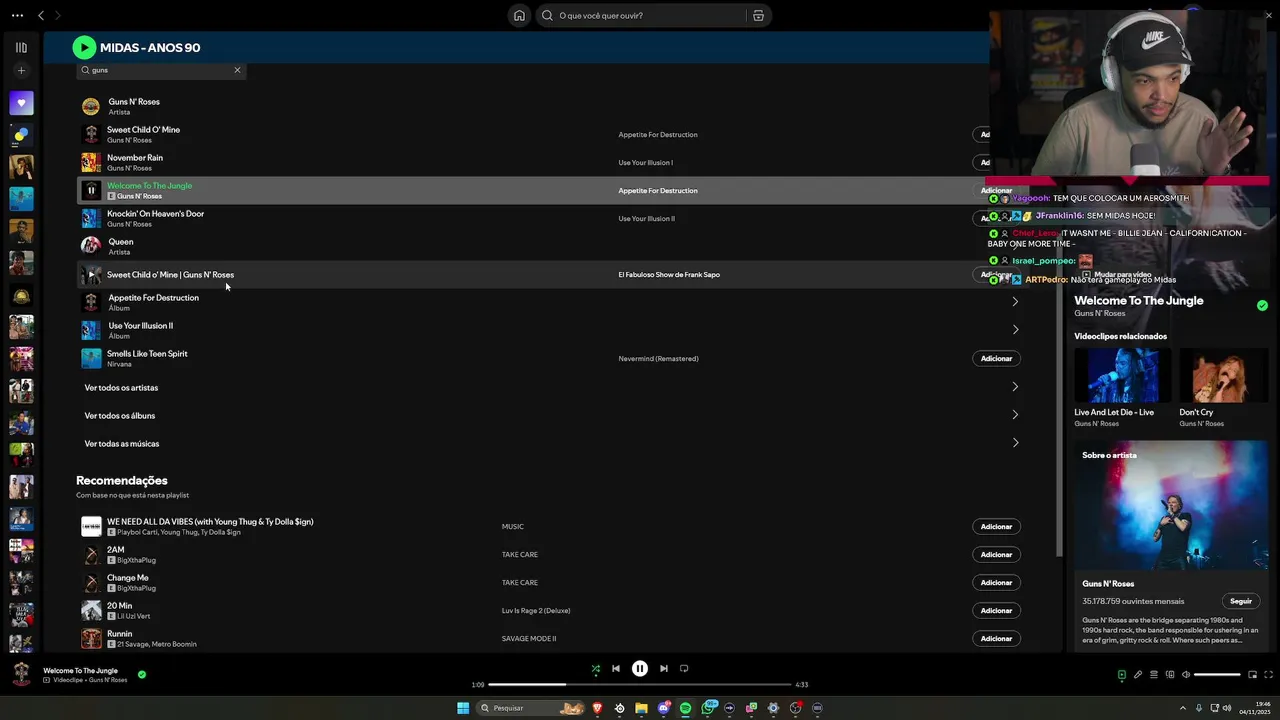Image resolution: width=1280 pixels, height=720 pixels.
Task: Expand 'Ver todos os álbuns'
Action: [1015, 415]
